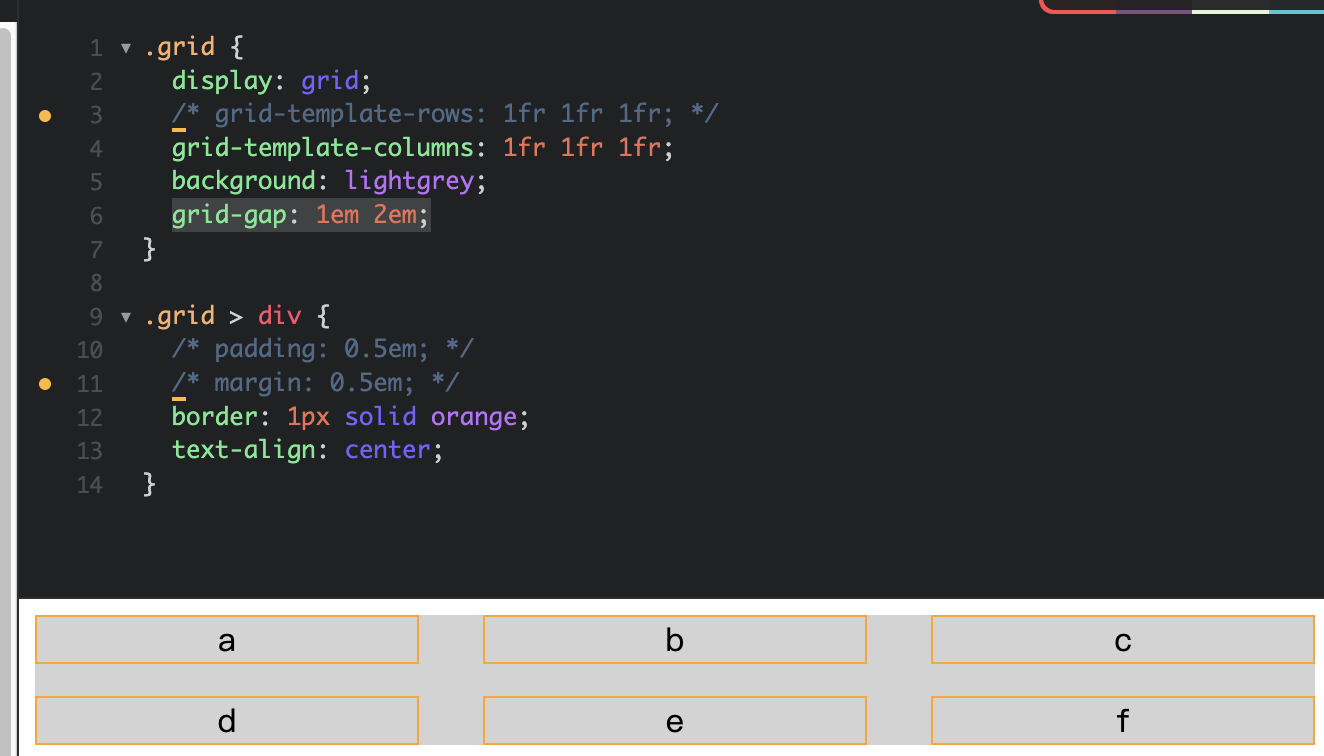Click grid cell labeled f

pos(1123,721)
